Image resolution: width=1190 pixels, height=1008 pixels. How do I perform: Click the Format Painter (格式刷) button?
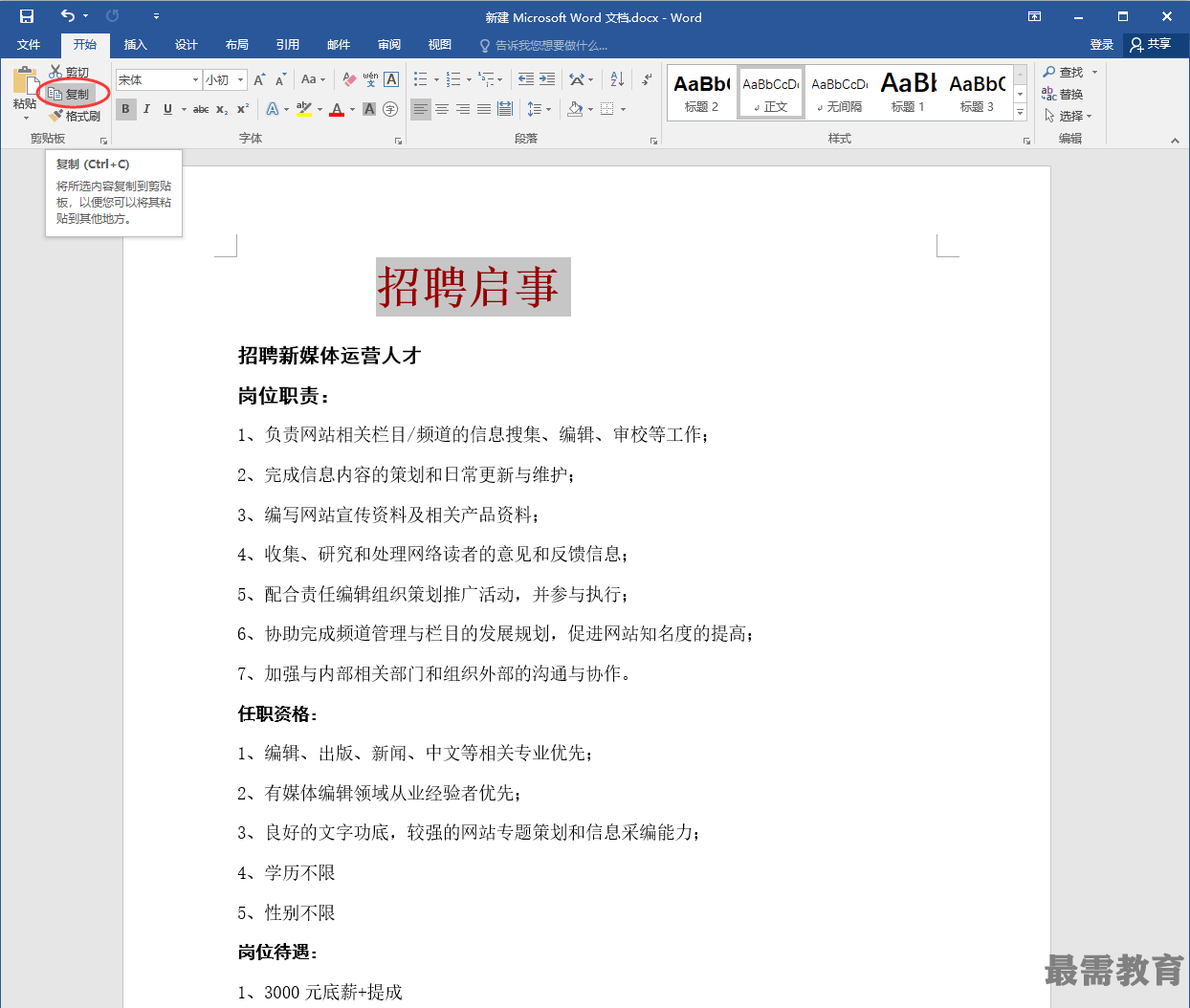click(75, 116)
